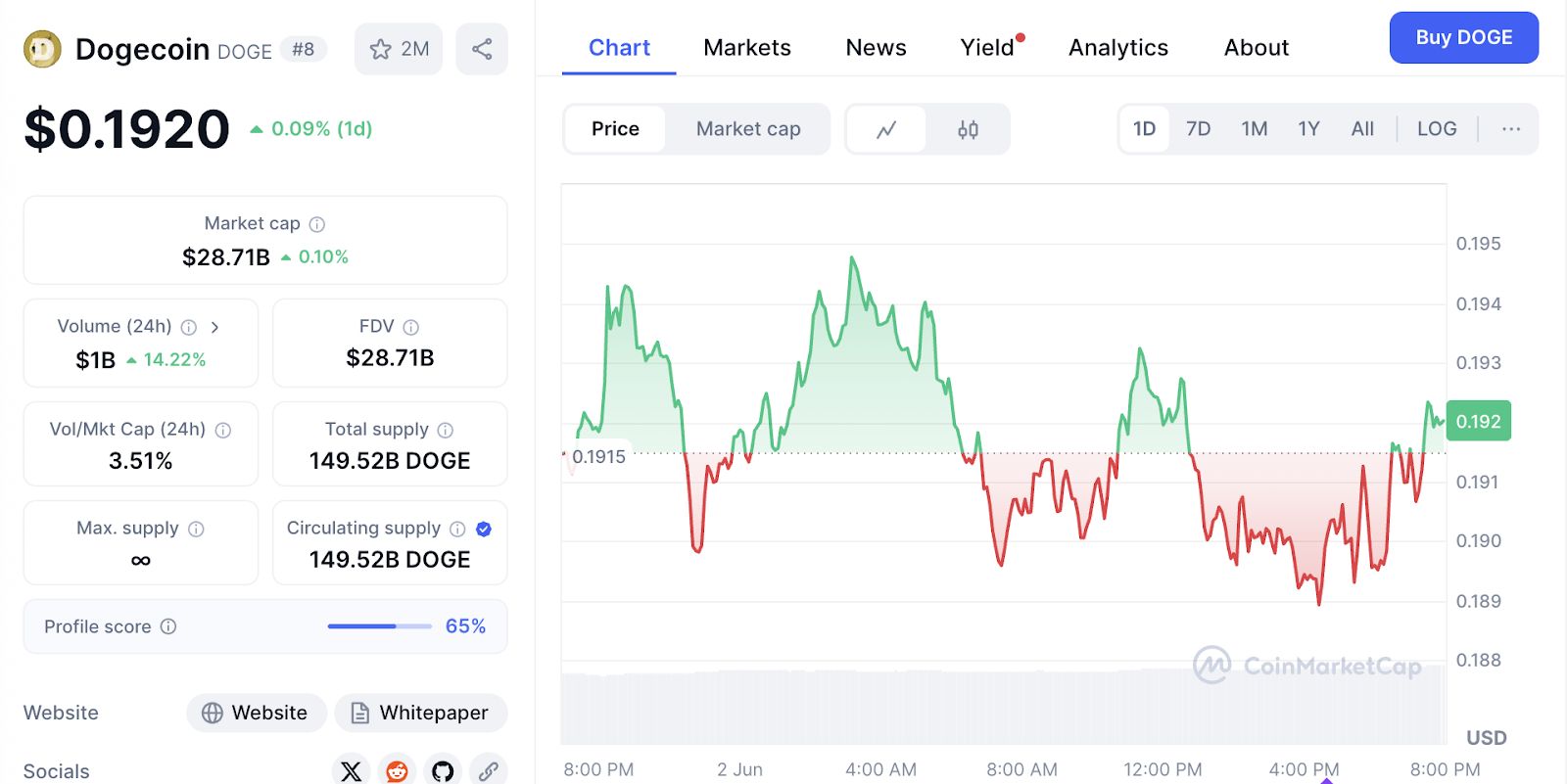Open Dogecoin's X (Twitter) social link
1567x784 pixels.
click(351, 770)
